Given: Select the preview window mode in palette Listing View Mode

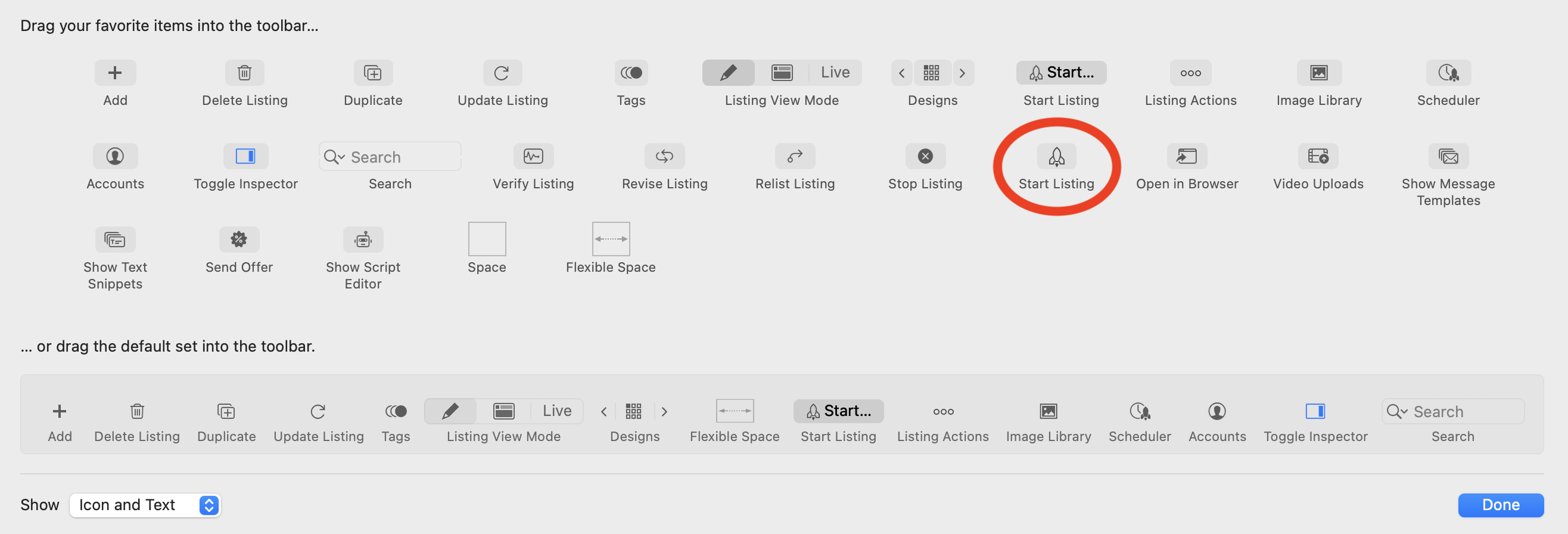Looking at the screenshot, I should click(x=782, y=73).
